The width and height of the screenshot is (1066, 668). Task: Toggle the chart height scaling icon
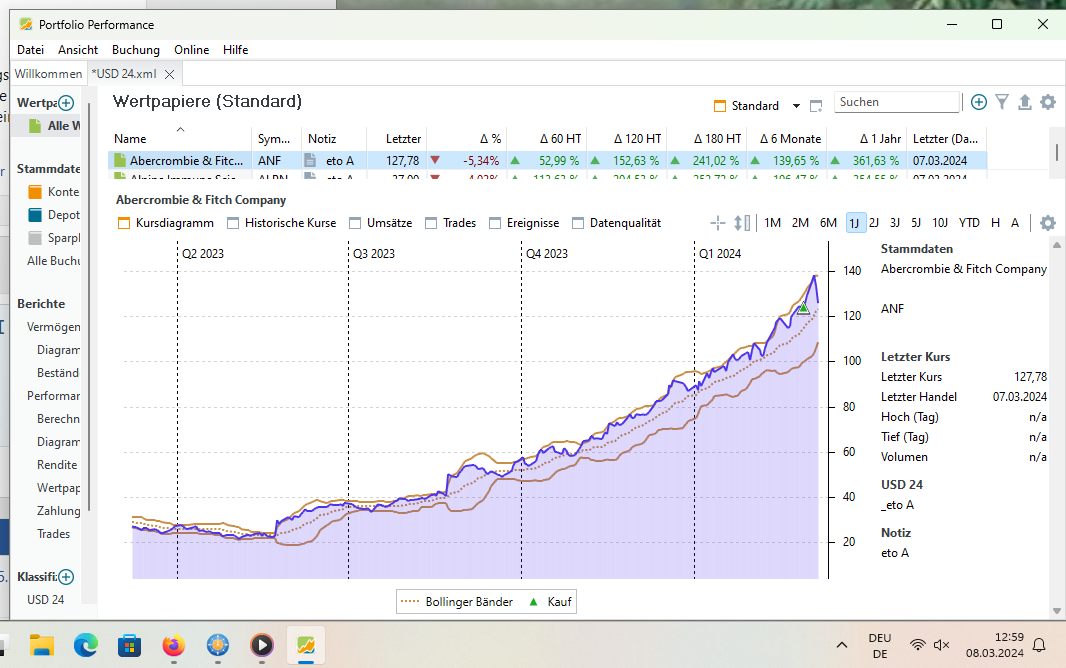[x=742, y=223]
